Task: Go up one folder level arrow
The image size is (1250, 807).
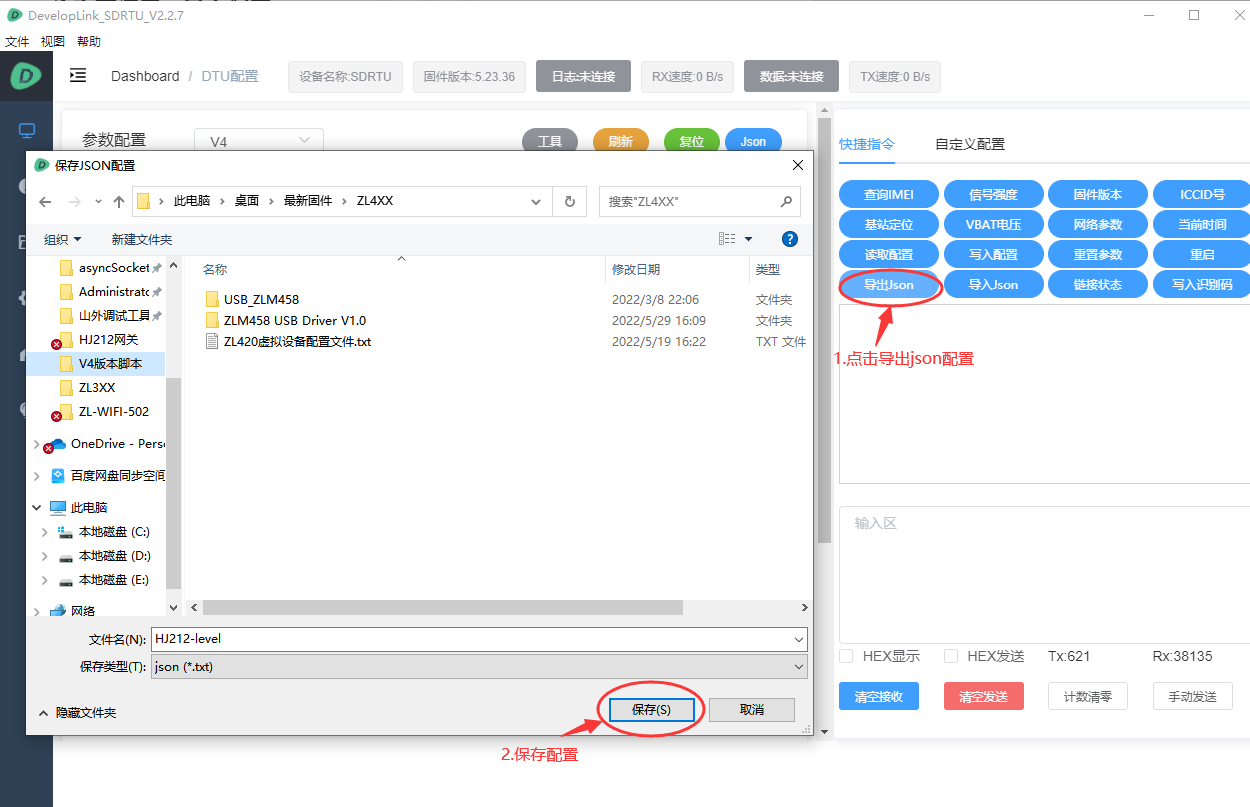Action: [x=119, y=201]
